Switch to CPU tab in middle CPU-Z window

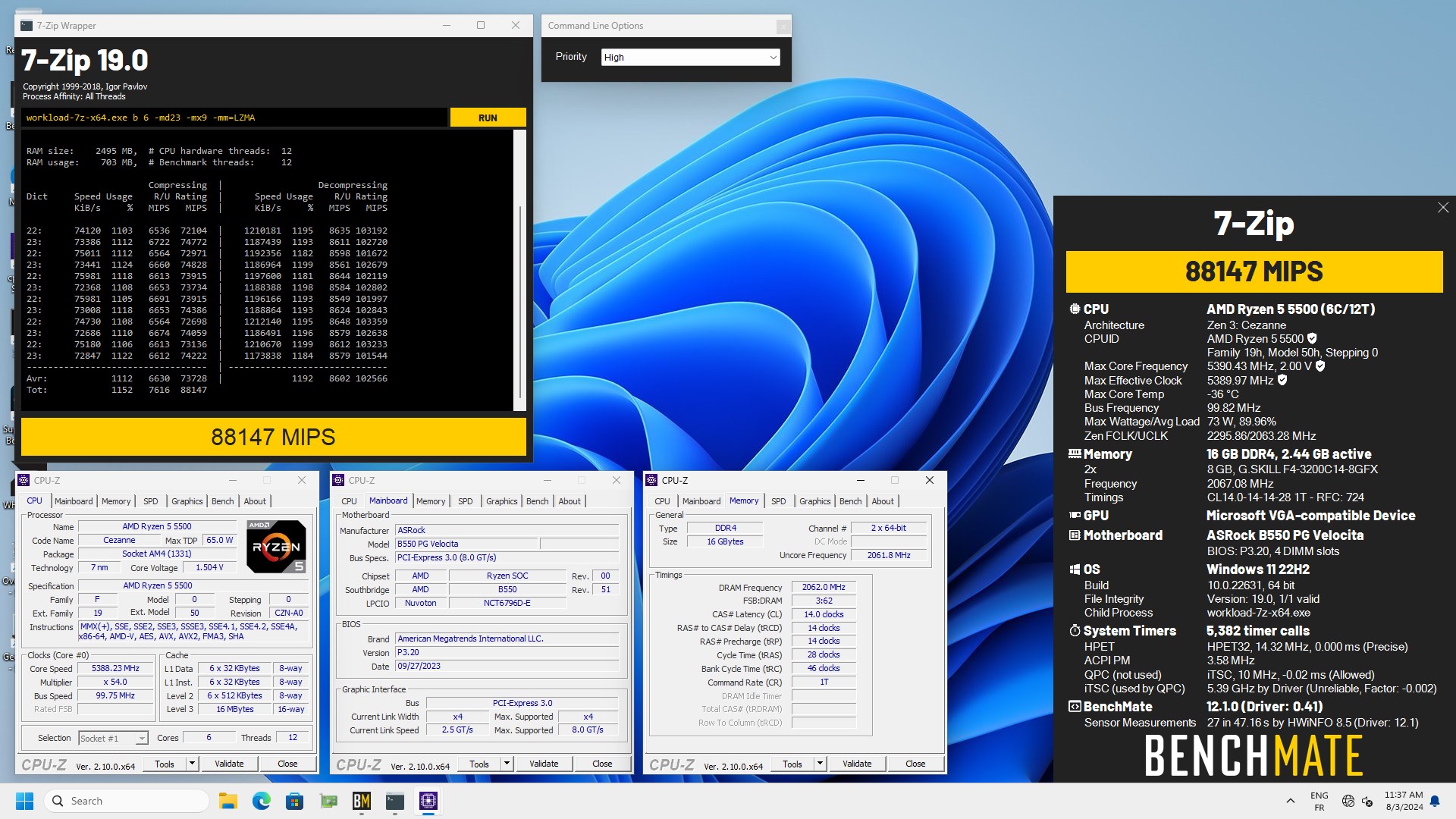point(349,501)
